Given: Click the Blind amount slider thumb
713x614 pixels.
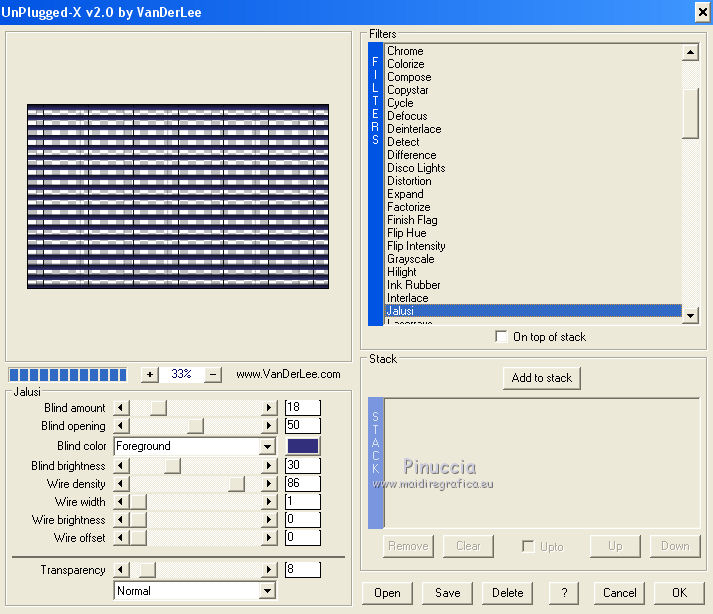Looking at the screenshot, I should pyautogui.click(x=158, y=408).
